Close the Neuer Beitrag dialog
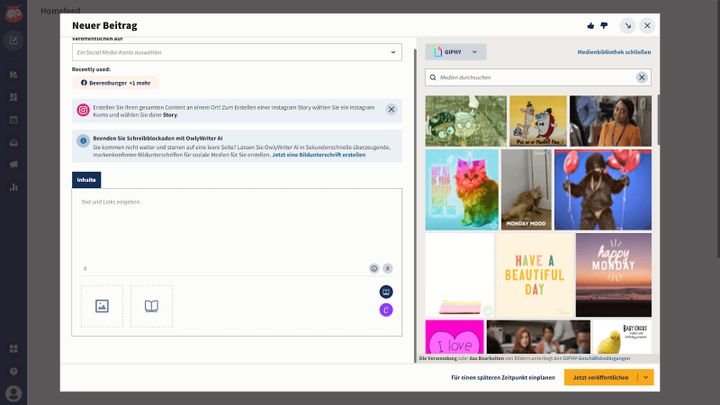Image resolution: width=720 pixels, height=405 pixels. pos(647,26)
